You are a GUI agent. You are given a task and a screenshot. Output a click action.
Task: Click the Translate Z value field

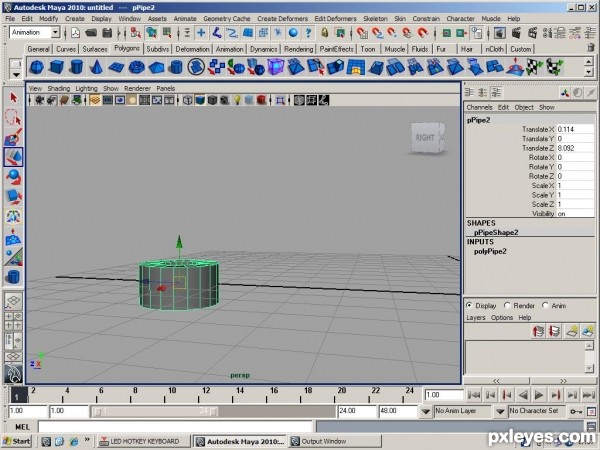575,148
